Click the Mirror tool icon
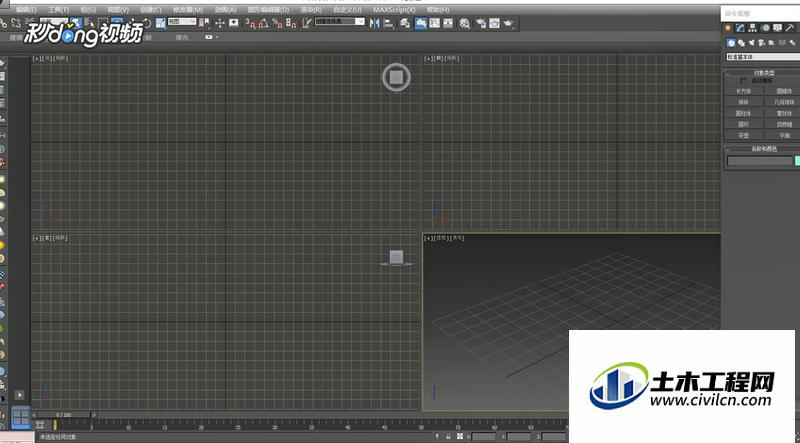Viewport: 800px width, 443px height. 374,23
